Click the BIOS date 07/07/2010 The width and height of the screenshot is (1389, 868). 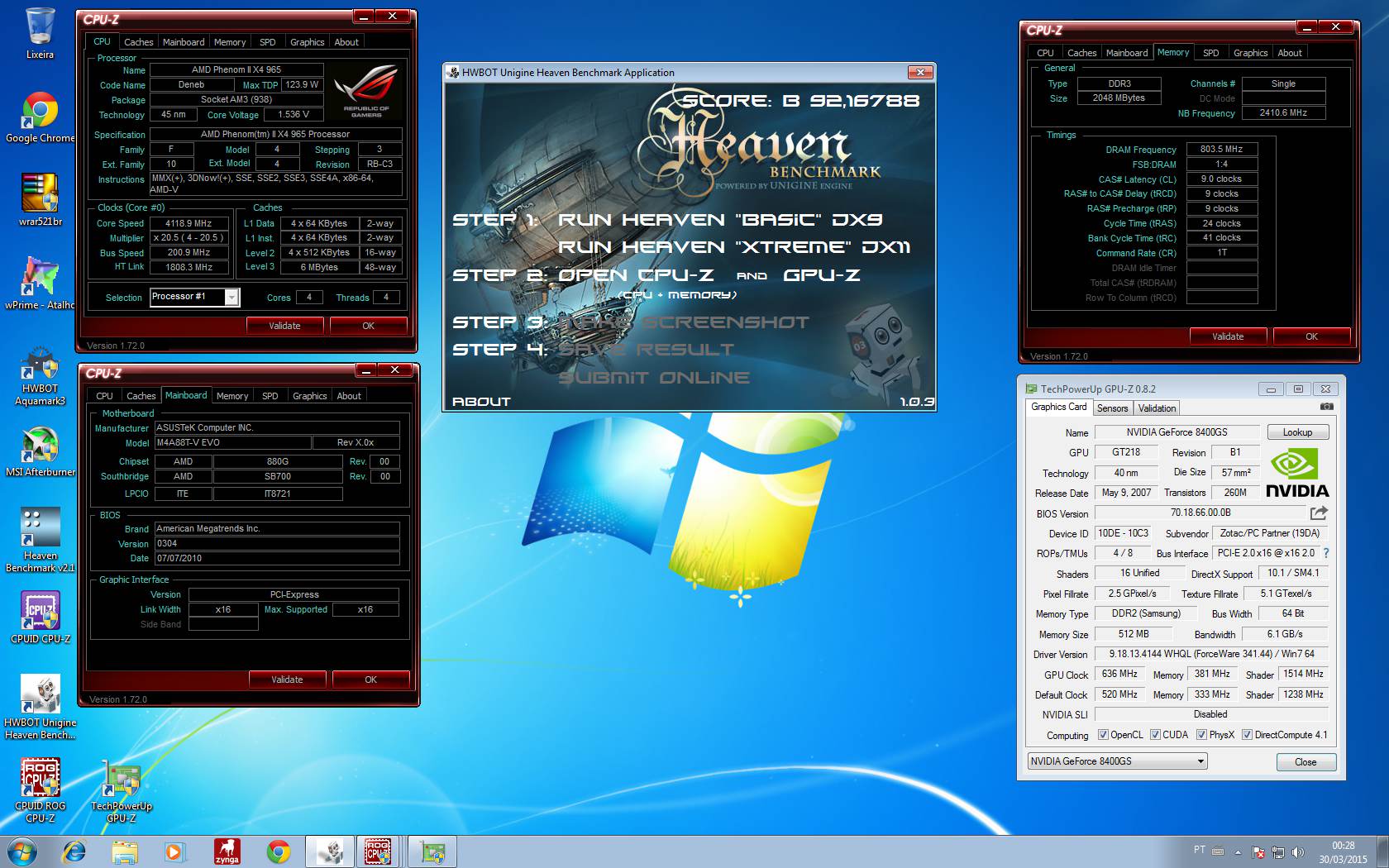point(277,559)
